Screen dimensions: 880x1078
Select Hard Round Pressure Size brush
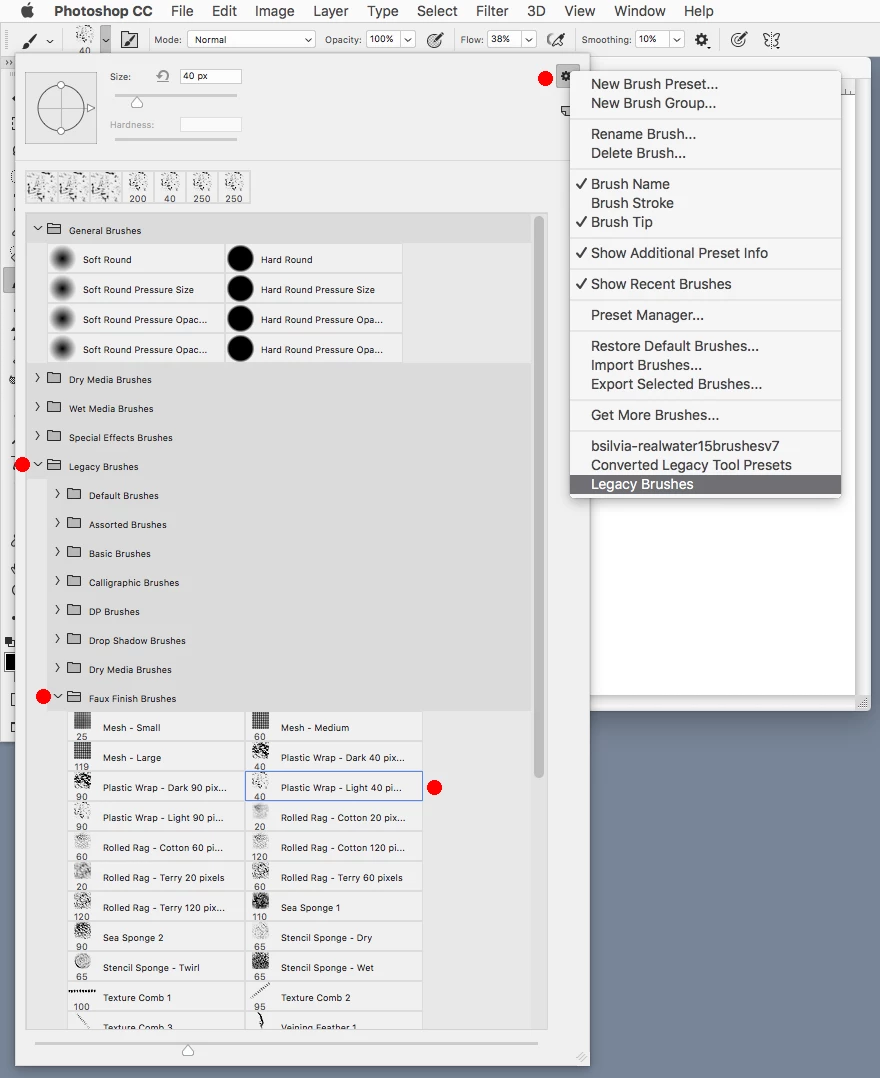(x=314, y=289)
